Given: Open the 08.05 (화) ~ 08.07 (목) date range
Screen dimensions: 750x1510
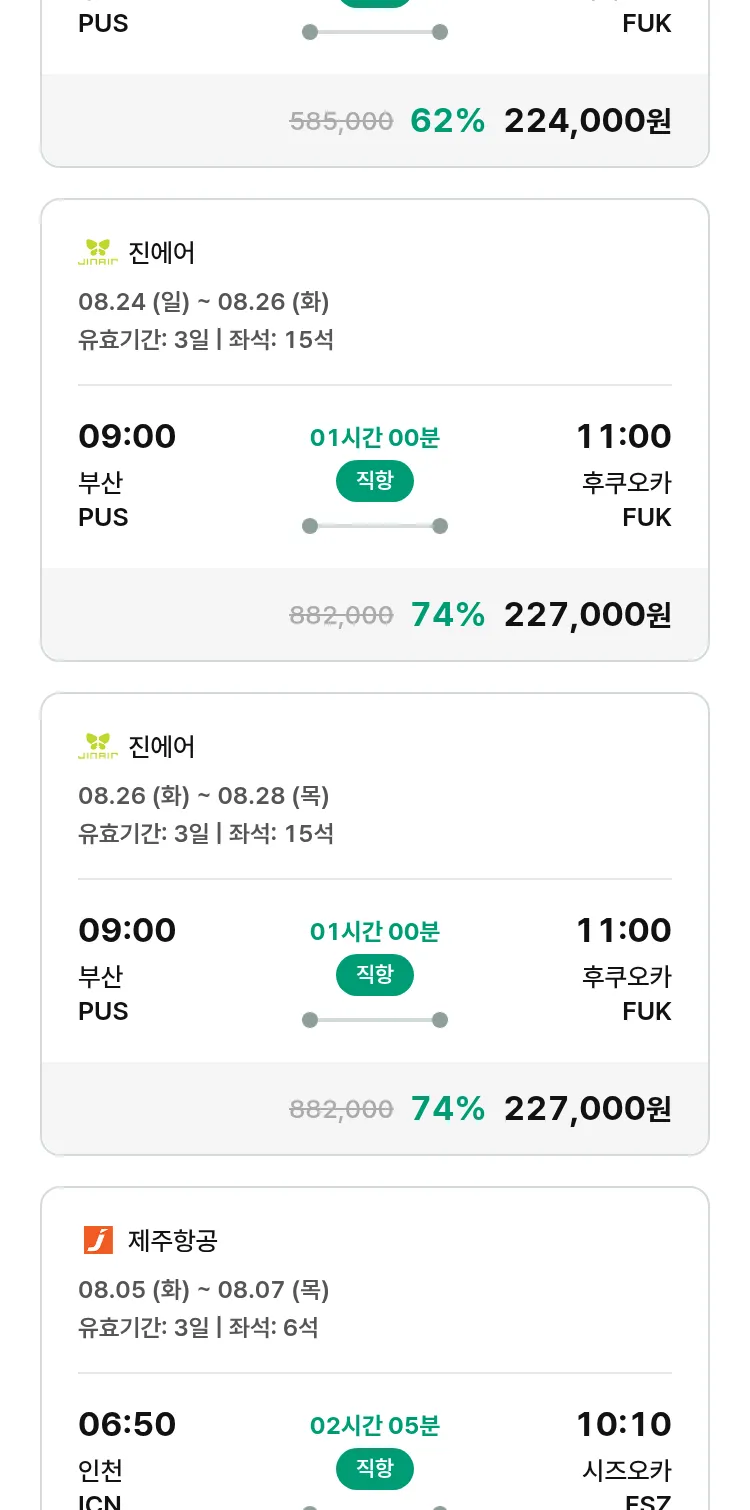Looking at the screenshot, I should pyautogui.click(x=204, y=1290).
